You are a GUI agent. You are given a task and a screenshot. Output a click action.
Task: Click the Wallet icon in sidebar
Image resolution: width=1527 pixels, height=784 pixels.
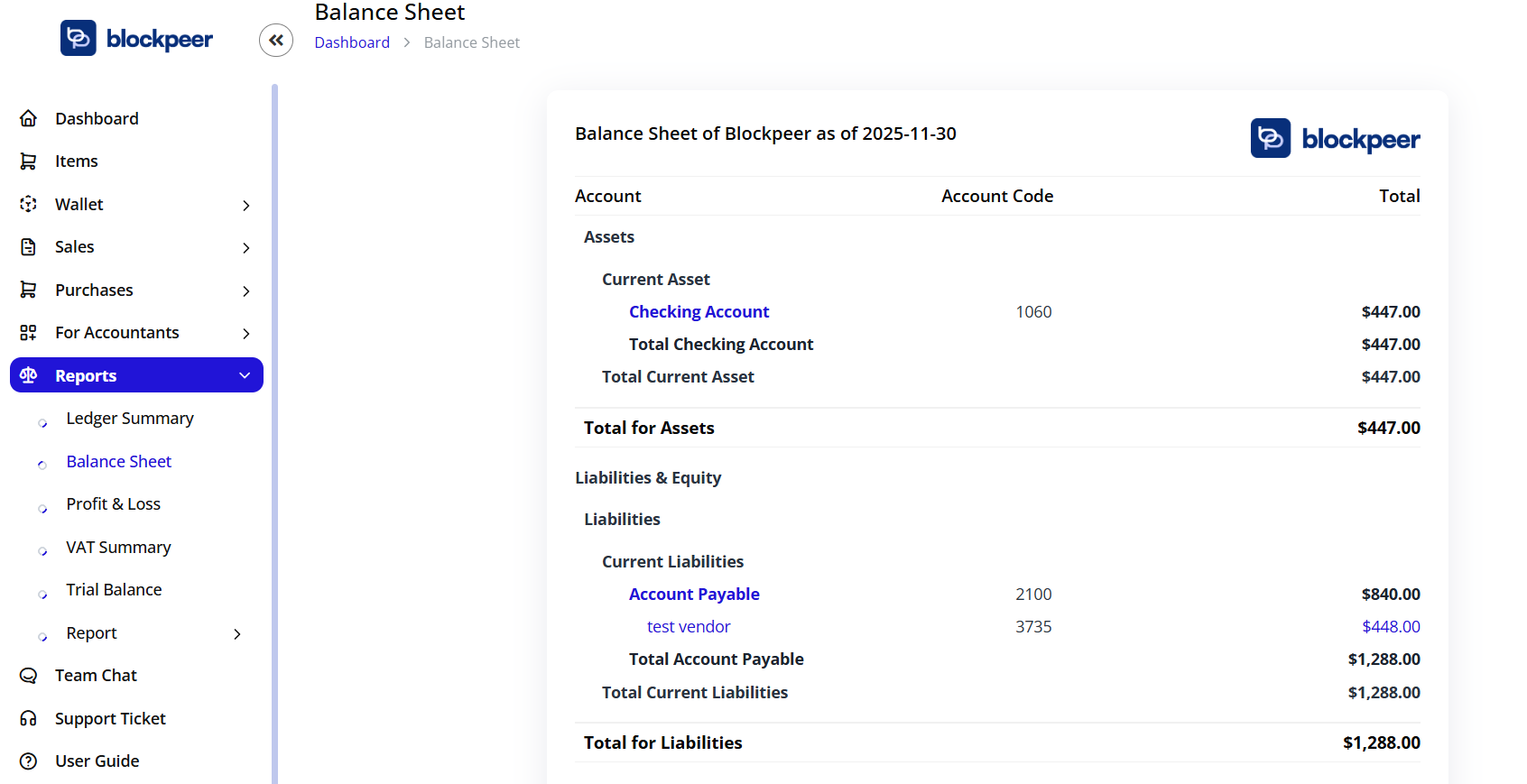coord(29,204)
